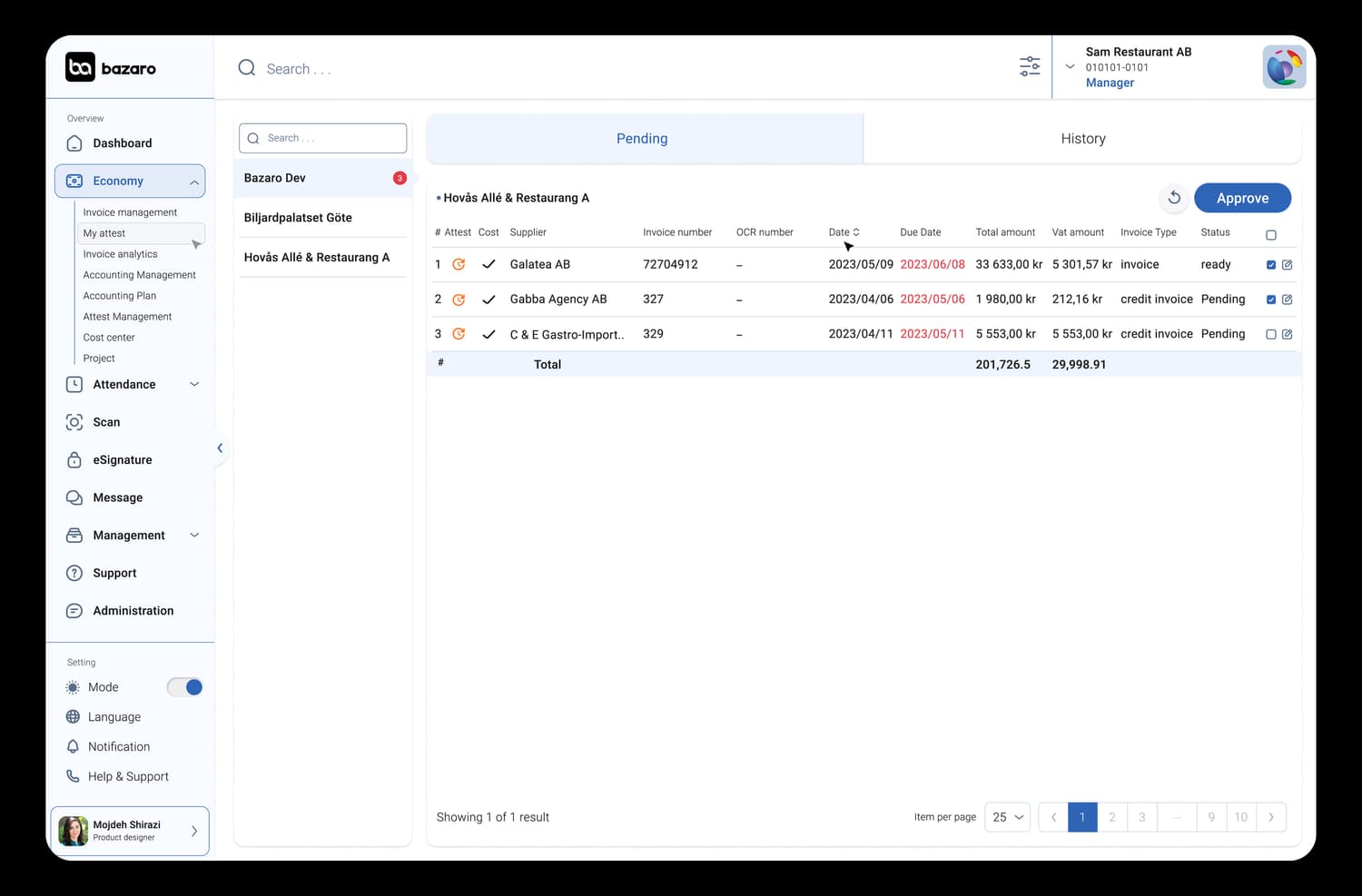Click the filter sliders icon in top bar
1362x896 pixels.
click(x=1030, y=66)
